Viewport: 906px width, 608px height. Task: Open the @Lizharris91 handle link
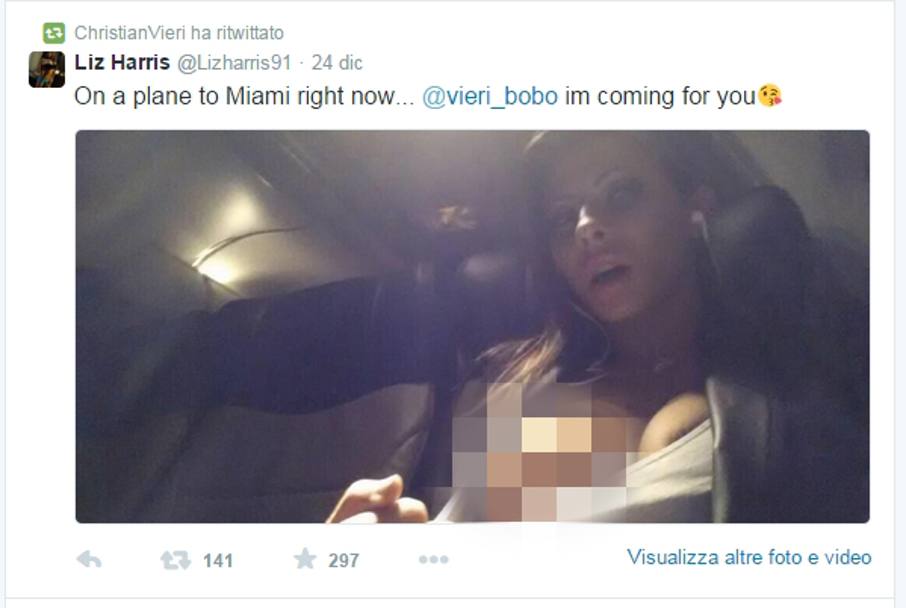[234, 62]
